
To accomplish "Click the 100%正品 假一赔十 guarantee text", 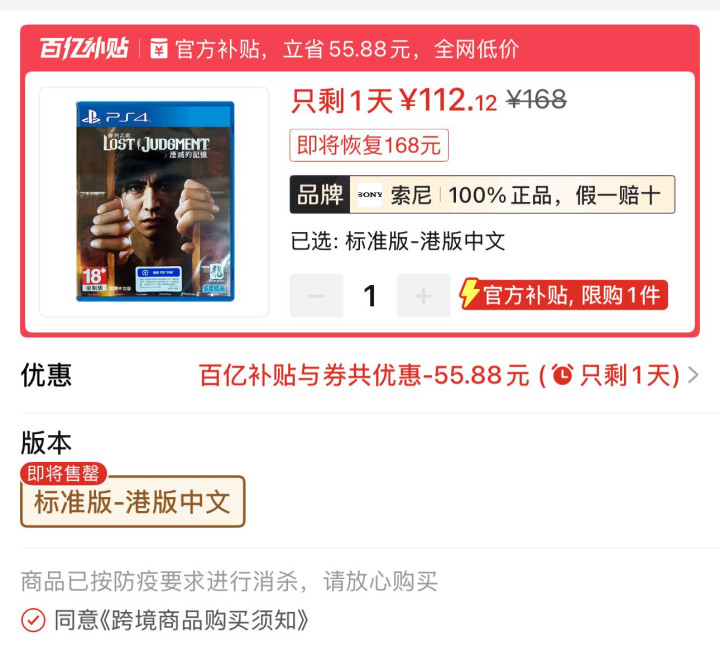I will 554,195.
